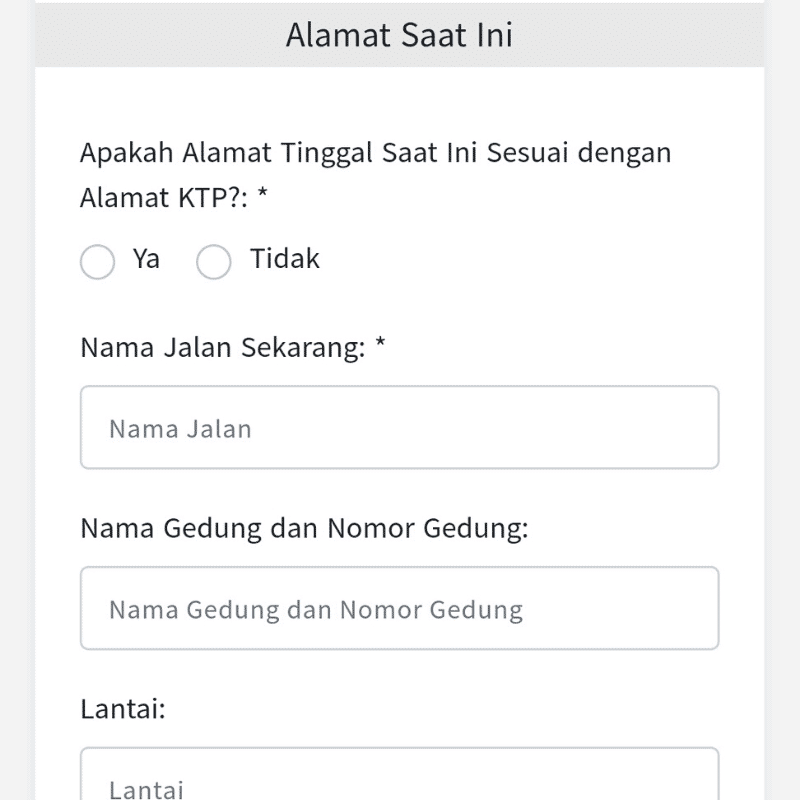
Task: Click the Apakah Alamat Tinggal question text
Action: coord(375,152)
